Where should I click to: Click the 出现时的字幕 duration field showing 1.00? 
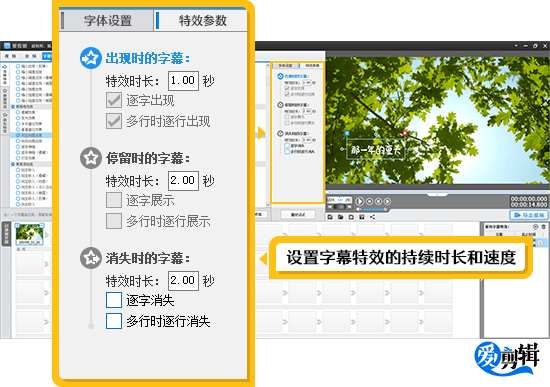coord(183,81)
